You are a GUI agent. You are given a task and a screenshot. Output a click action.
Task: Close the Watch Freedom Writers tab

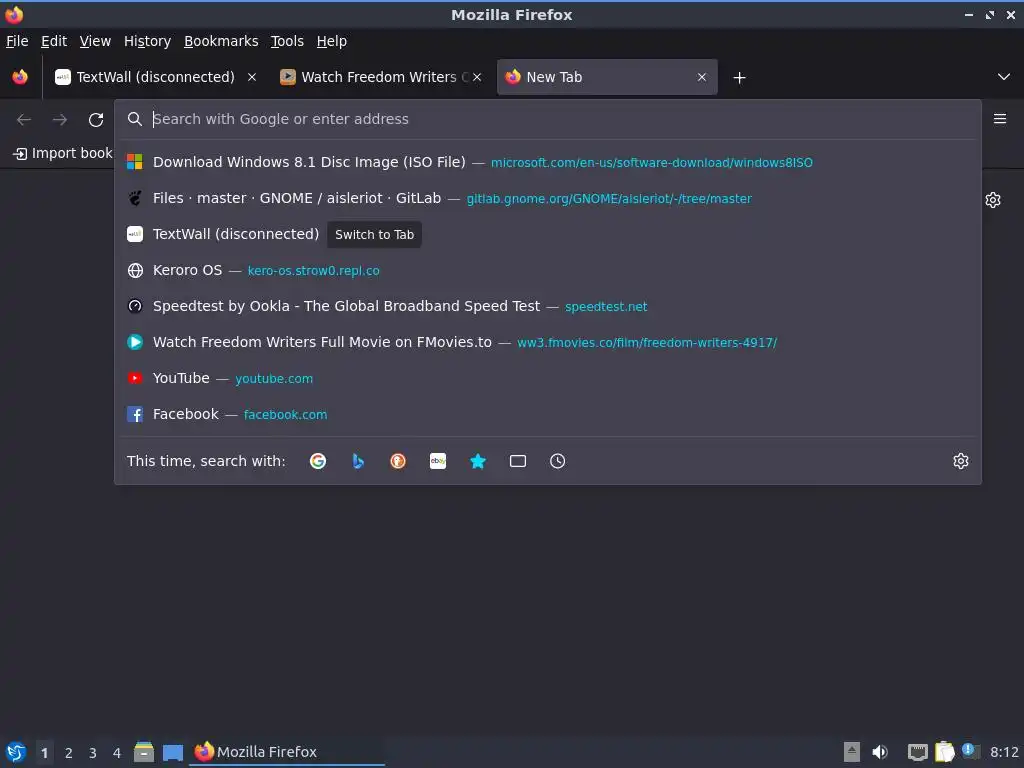coord(477,77)
